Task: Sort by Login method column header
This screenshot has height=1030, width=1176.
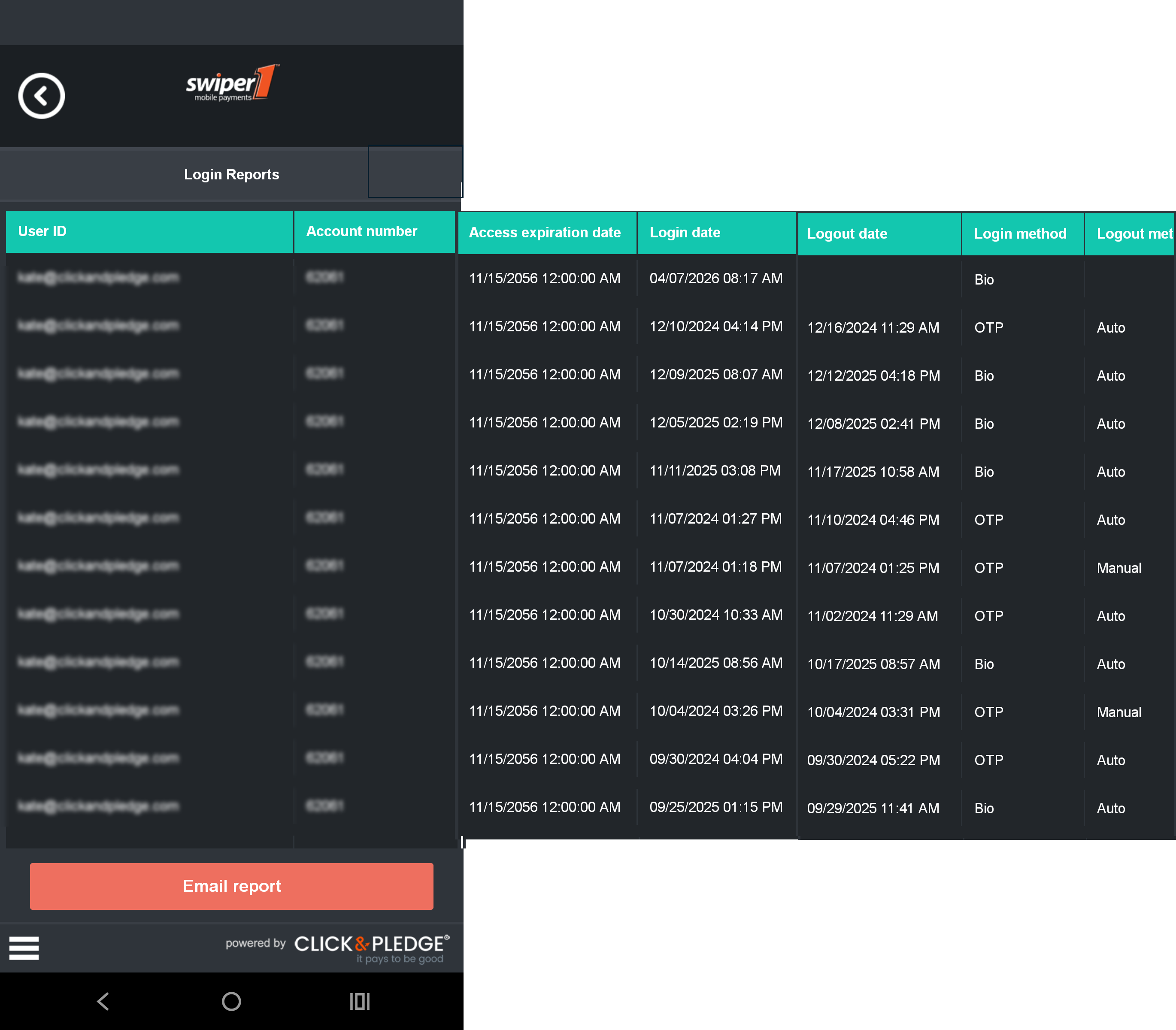Action: point(1023,234)
